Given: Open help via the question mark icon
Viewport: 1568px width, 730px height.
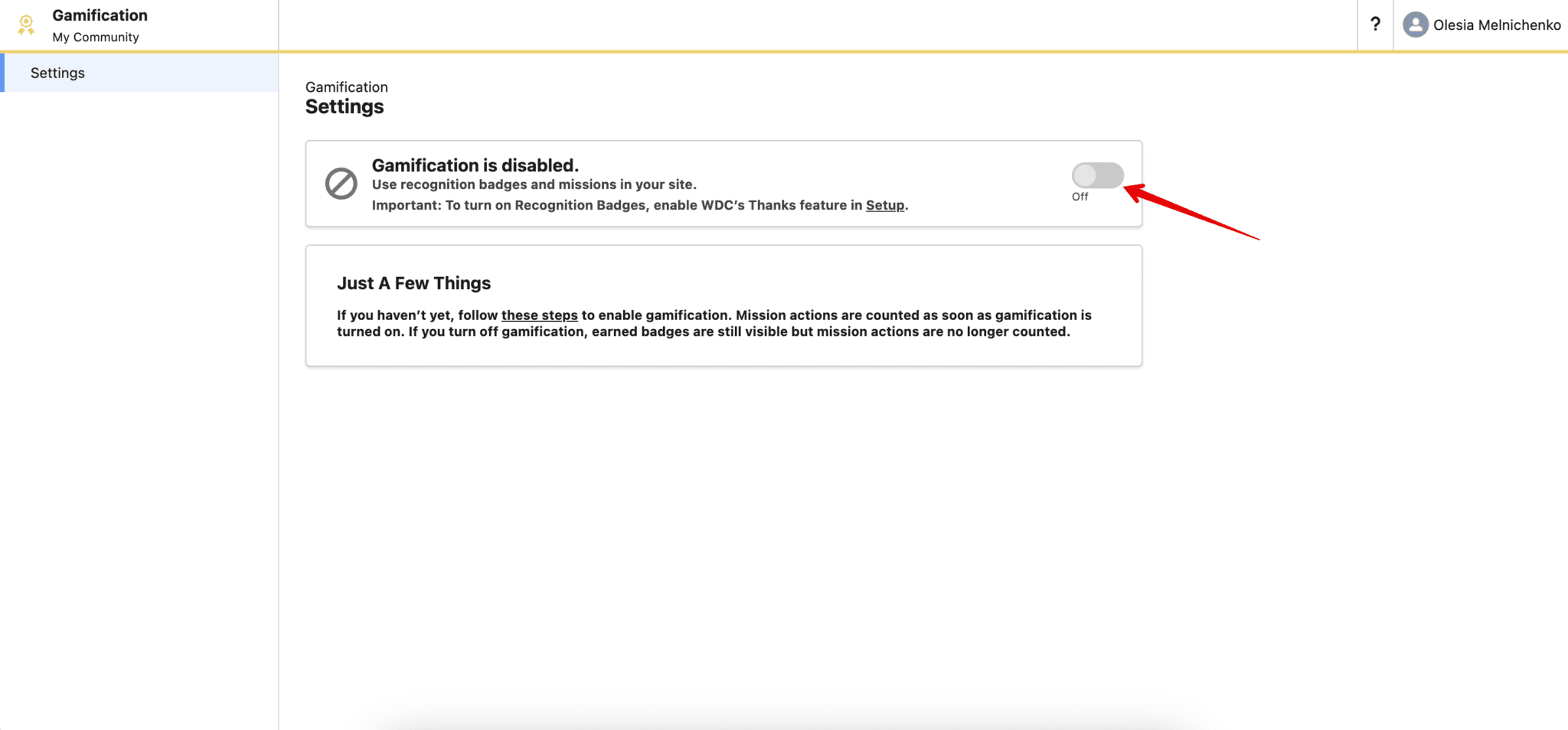Looking at the screenshot, I should 1375,24.
